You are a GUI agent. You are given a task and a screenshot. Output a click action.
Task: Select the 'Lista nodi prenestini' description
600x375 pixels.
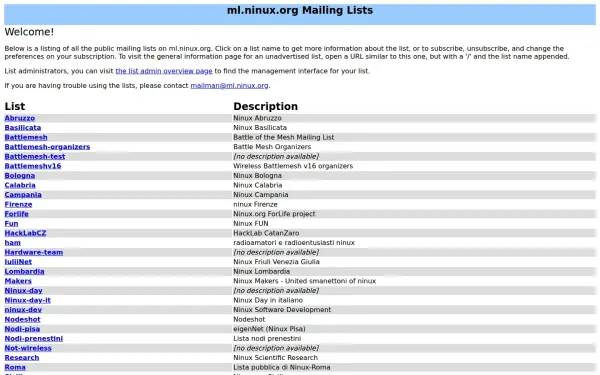267,338
